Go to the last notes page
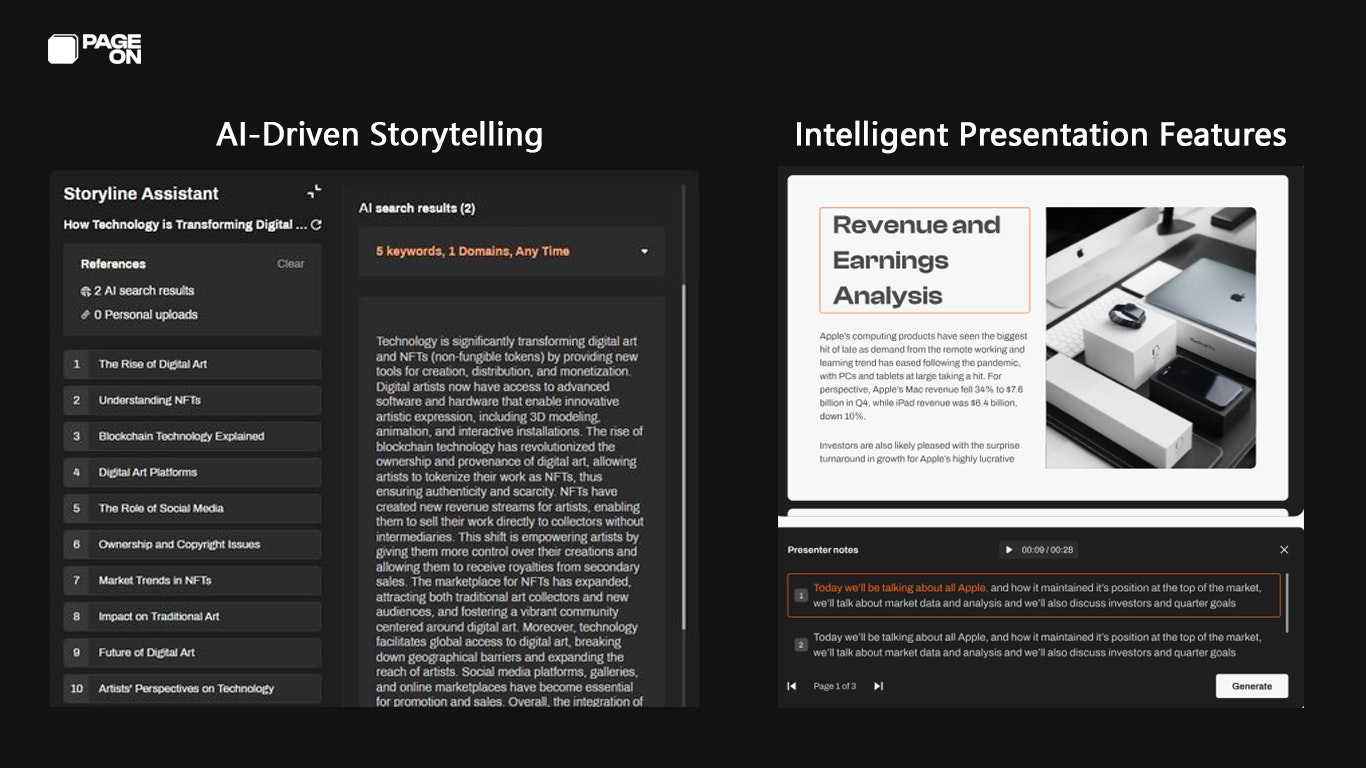Image resolution: width=1366 pixels, height=768 pixels. click(878, 686)
